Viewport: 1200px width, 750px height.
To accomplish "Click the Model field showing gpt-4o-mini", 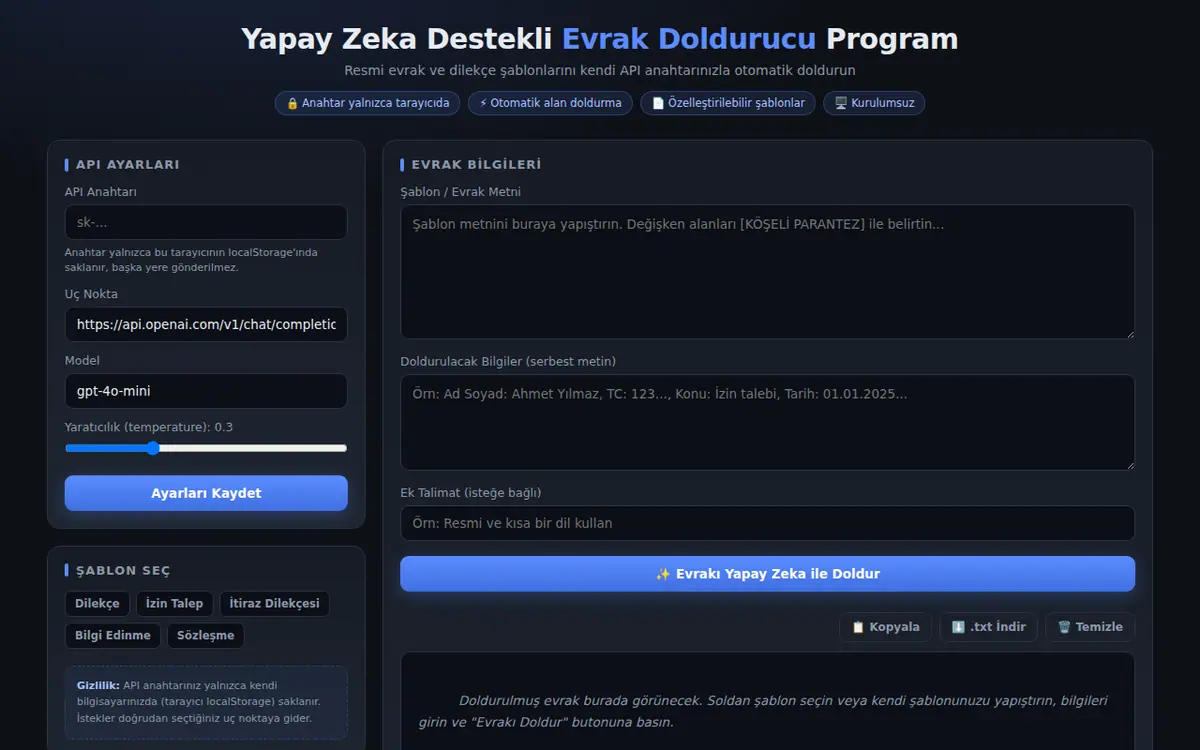I will click(206, 391).
